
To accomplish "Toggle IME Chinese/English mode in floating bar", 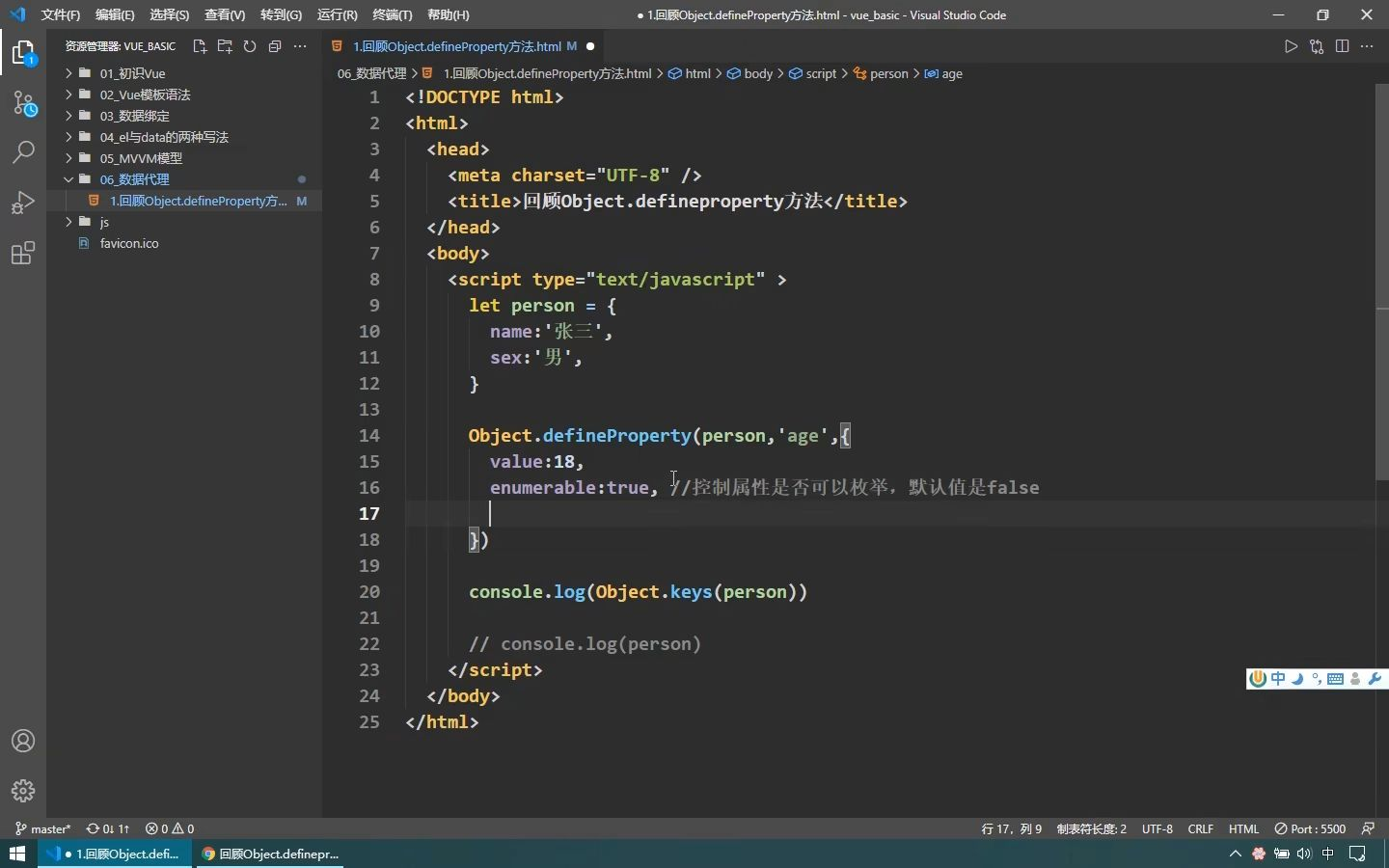I will coord(1278,679).
